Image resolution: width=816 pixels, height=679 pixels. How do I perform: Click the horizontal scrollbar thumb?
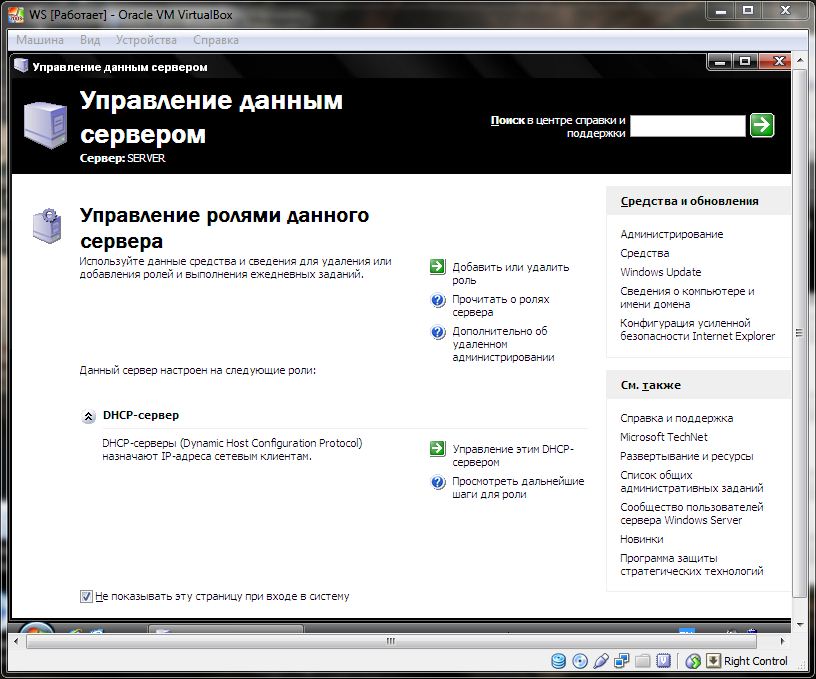point(391,641)
